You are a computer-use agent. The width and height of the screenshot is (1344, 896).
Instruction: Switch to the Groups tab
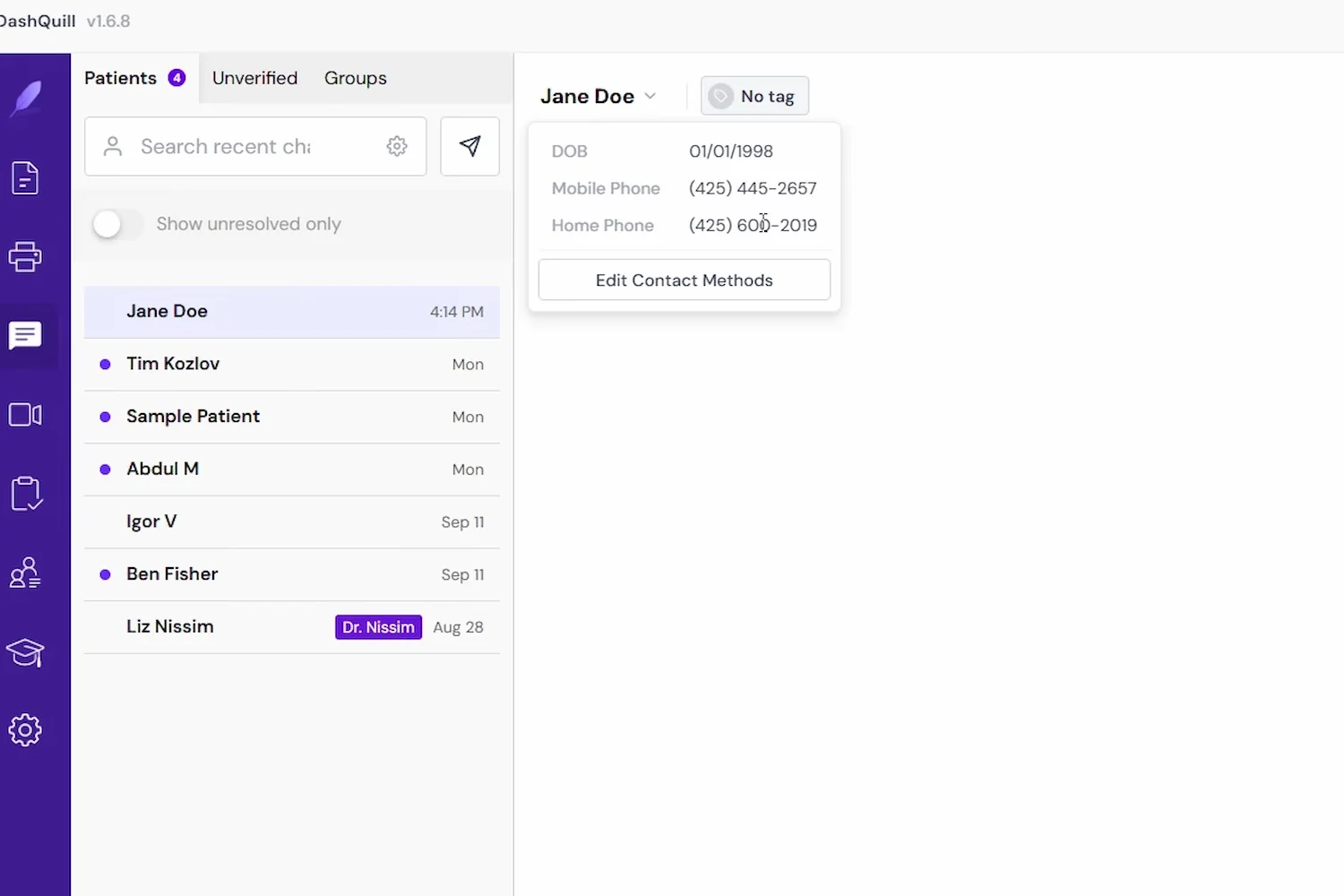[x=356, y=78]
